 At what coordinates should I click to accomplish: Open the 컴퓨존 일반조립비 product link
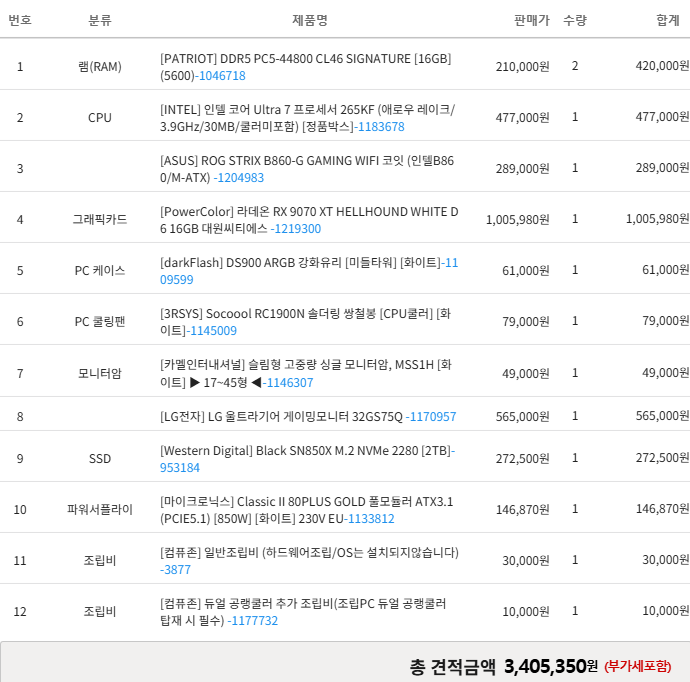pyautogui.click(x=309, y=552)
